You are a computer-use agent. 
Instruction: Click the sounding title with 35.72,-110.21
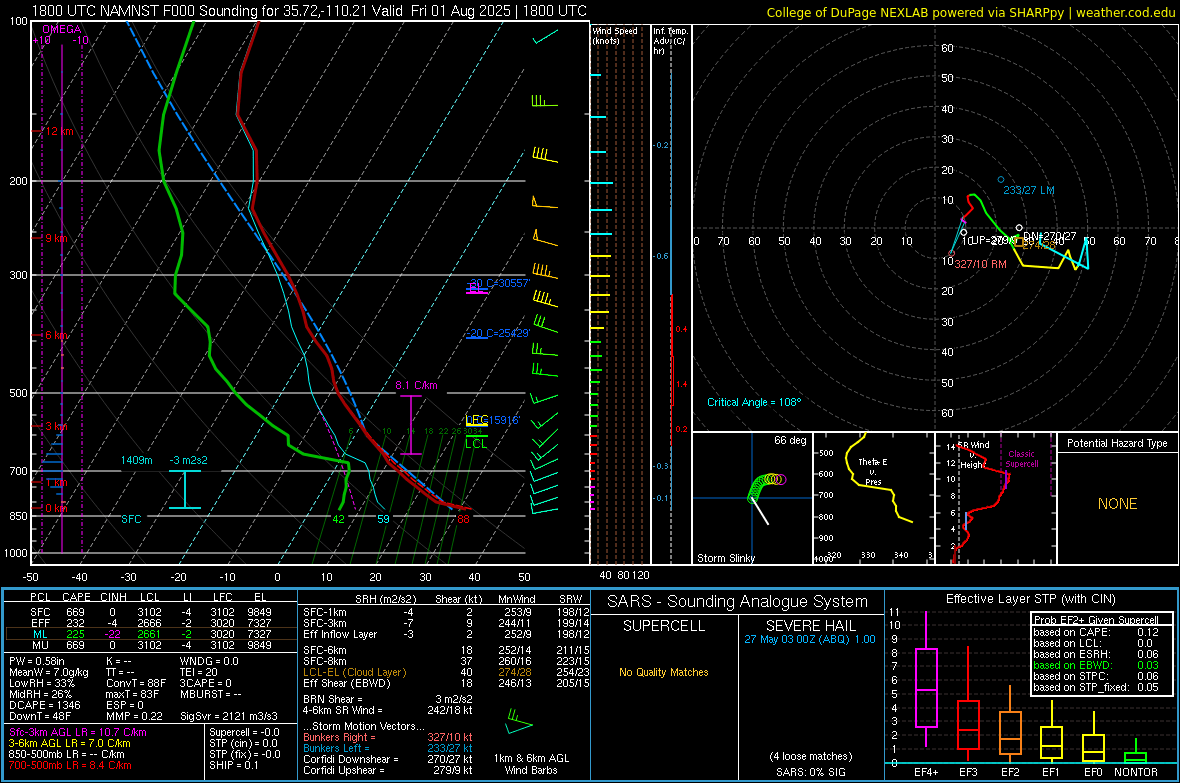pyautogui.click(x=309, y=11)
